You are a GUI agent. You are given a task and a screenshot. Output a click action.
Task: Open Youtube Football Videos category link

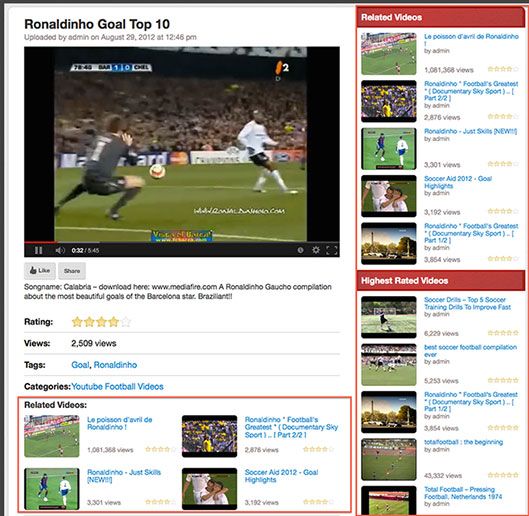(x=117, y=386)
